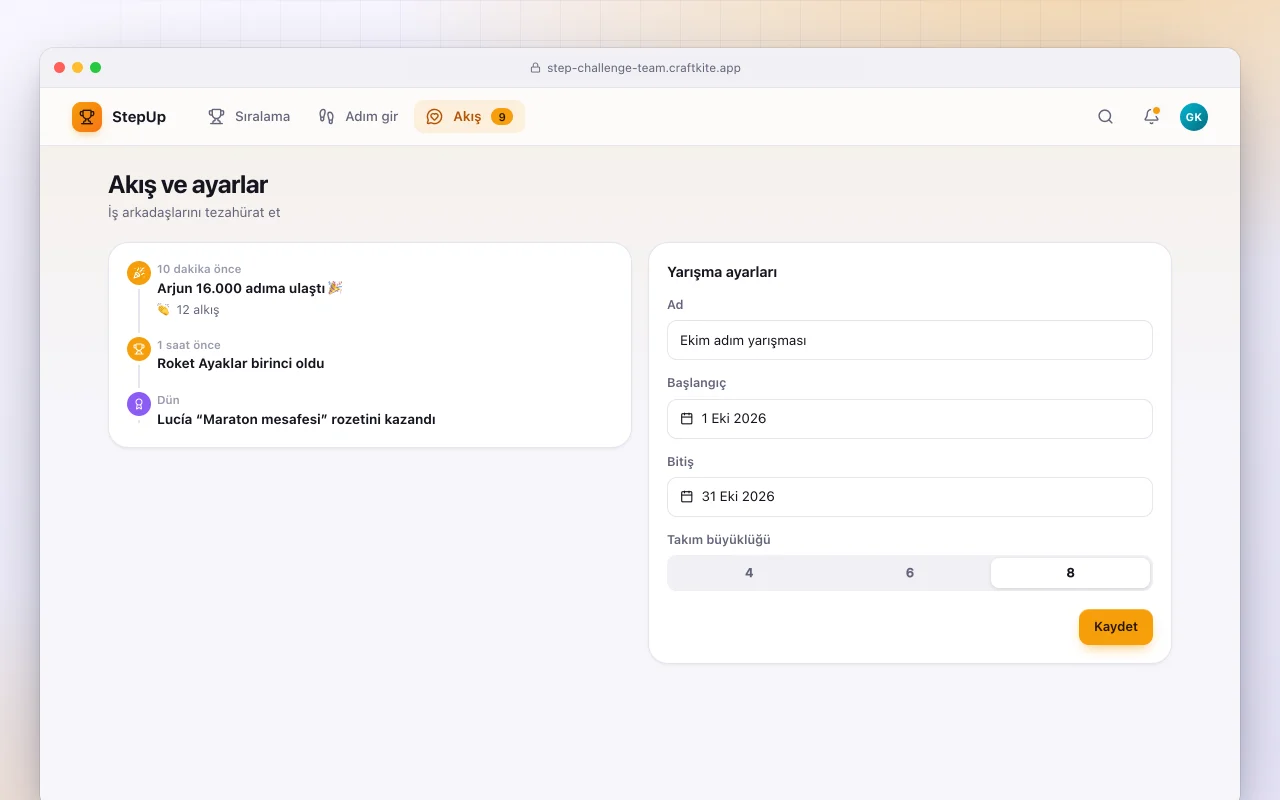Open notifications bell icon

[x=1151, y=117]
